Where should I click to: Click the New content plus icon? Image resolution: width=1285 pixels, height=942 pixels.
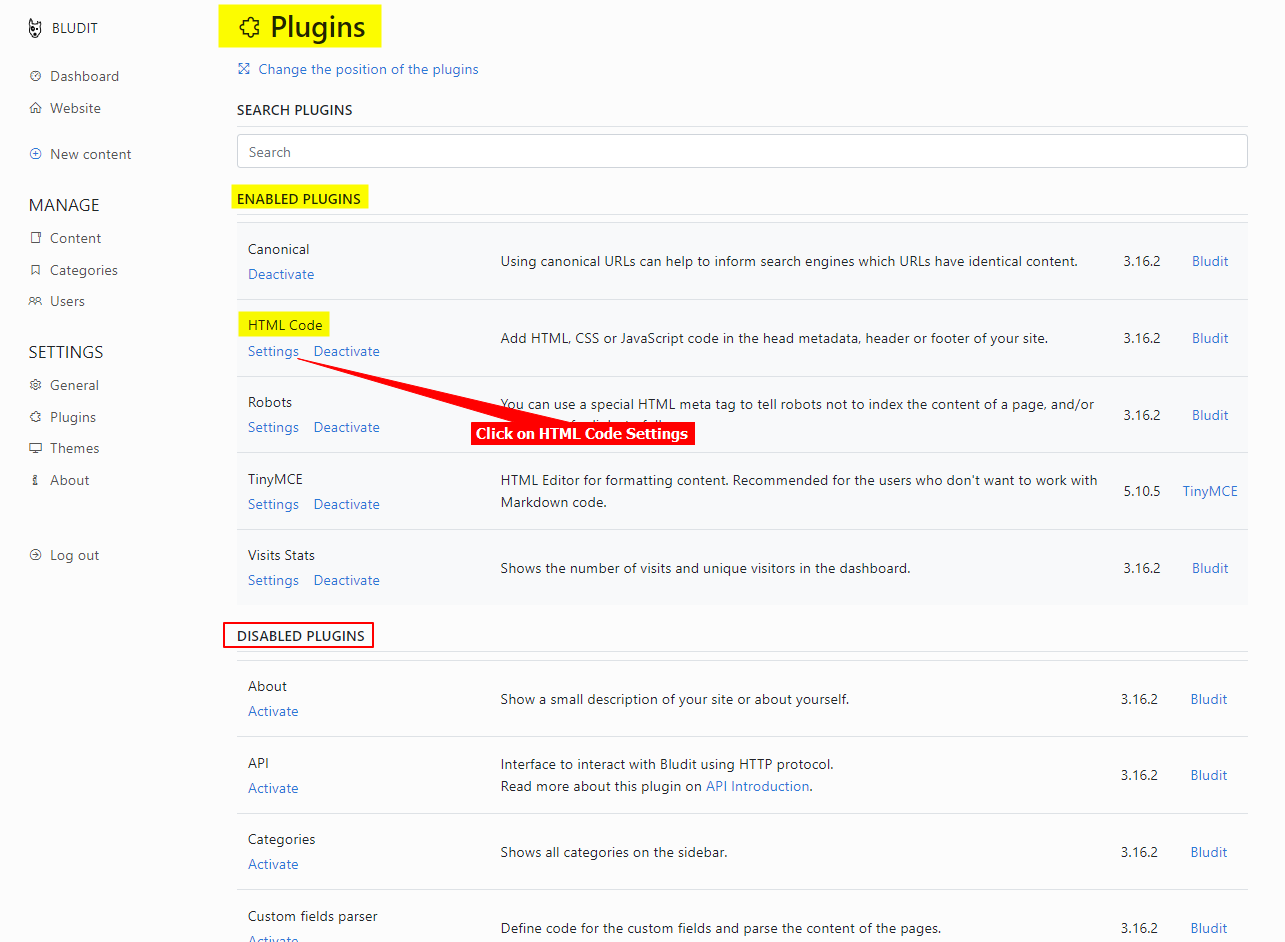(x=36, y=154)
